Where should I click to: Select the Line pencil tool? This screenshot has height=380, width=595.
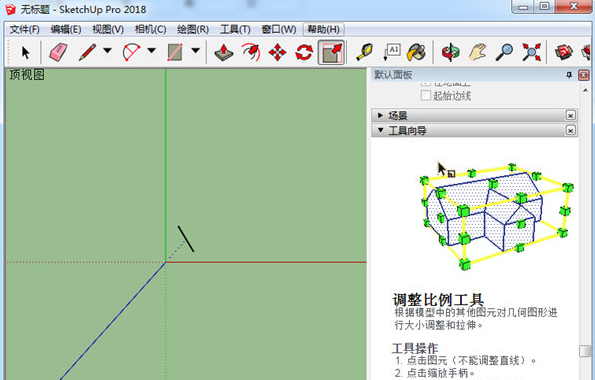coord(87,52)
